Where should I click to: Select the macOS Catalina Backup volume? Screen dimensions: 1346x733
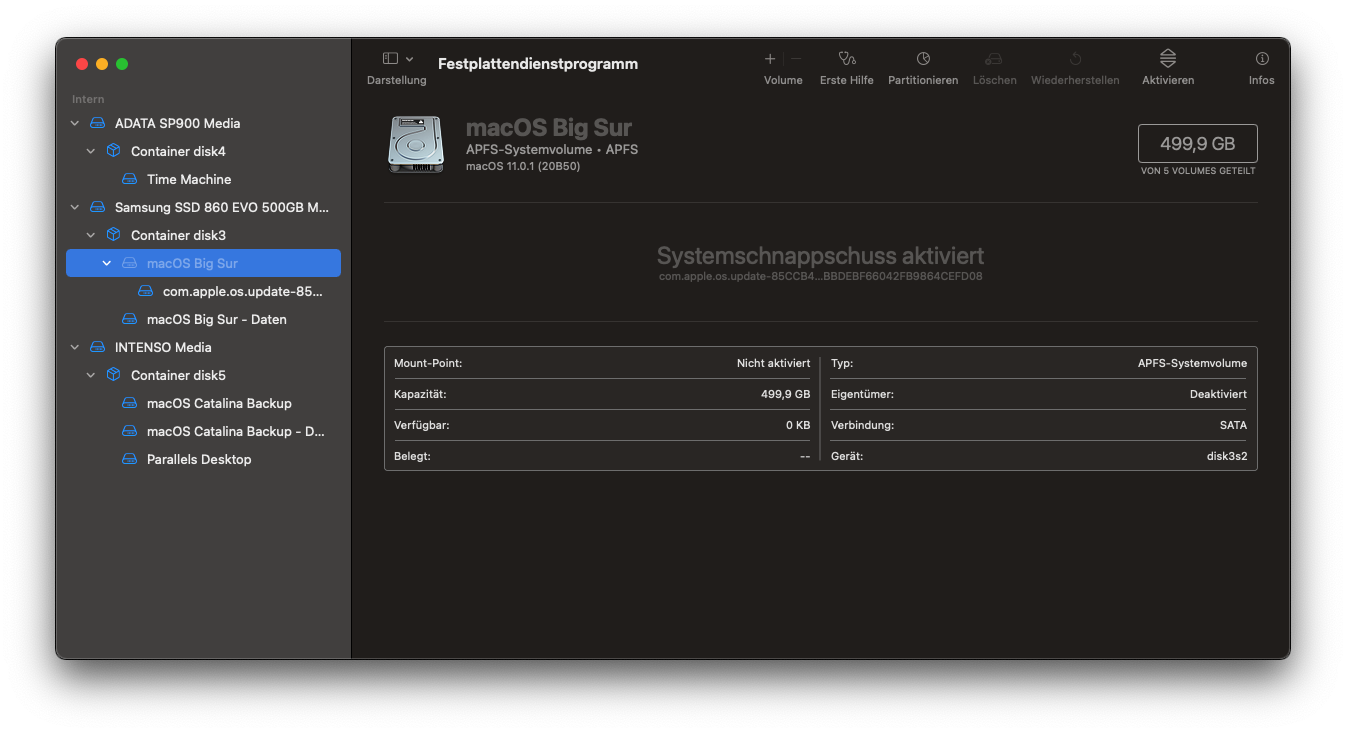tap(218, 403)
